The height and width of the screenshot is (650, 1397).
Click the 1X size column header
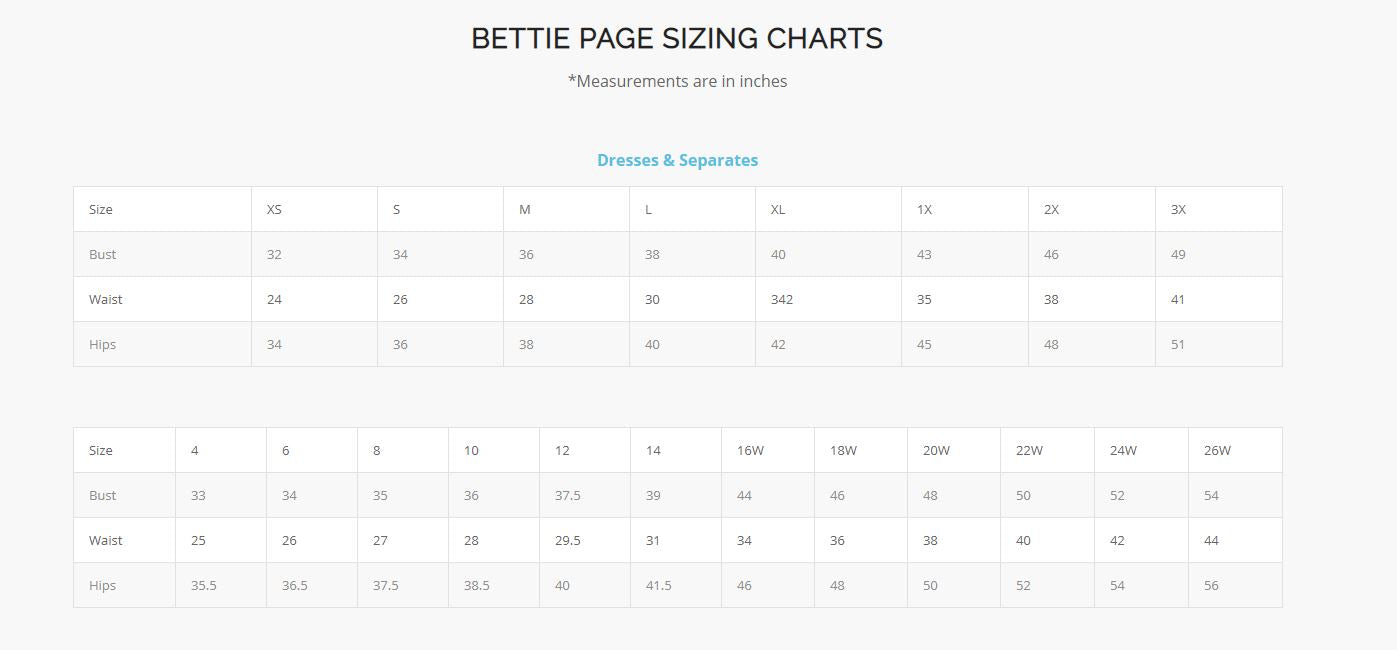pos(924,210)
